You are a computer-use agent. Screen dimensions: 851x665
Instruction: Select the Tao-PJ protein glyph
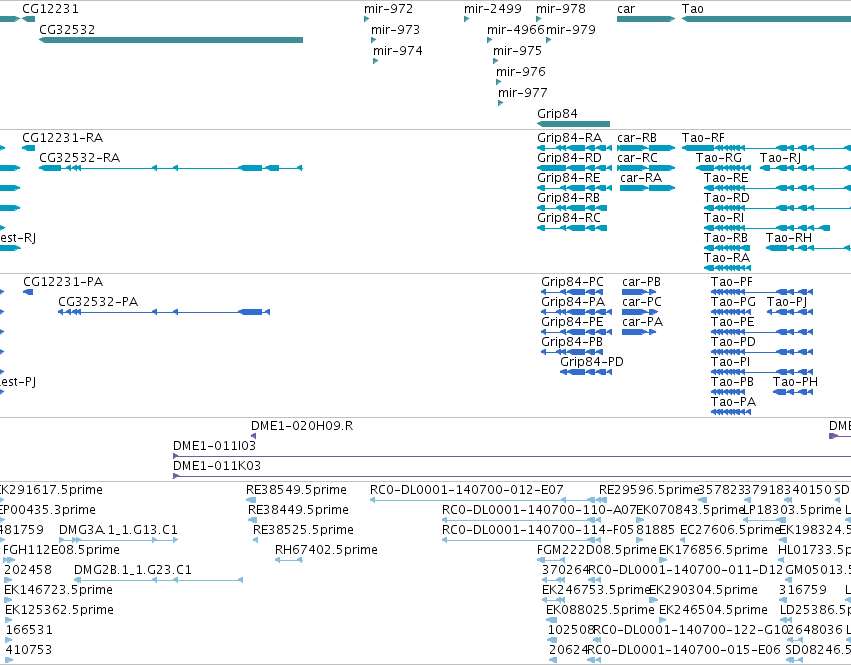[x=790, y=312]
